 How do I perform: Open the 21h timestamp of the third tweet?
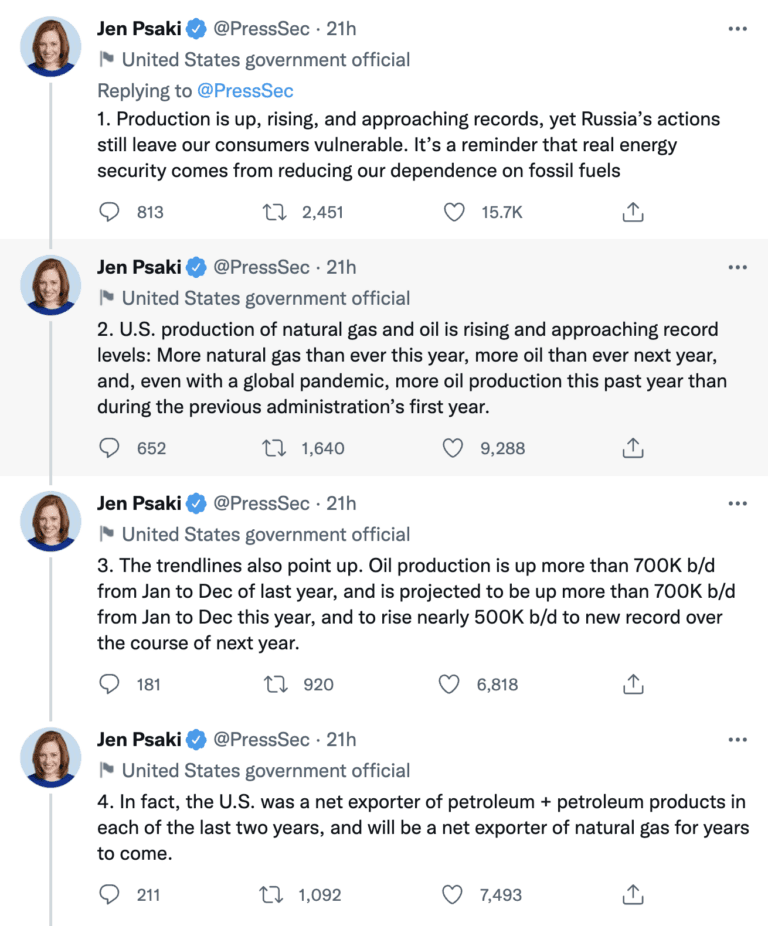click(x=341, y=503)
